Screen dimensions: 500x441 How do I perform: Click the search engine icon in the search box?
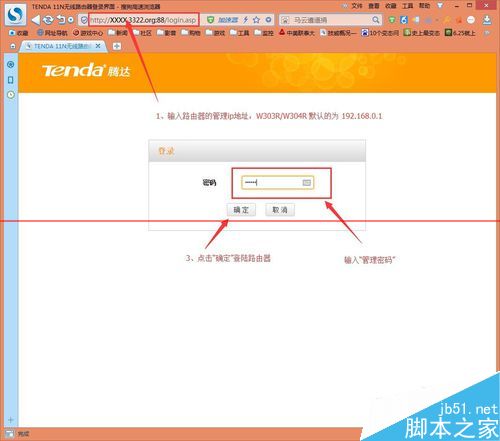285,20
